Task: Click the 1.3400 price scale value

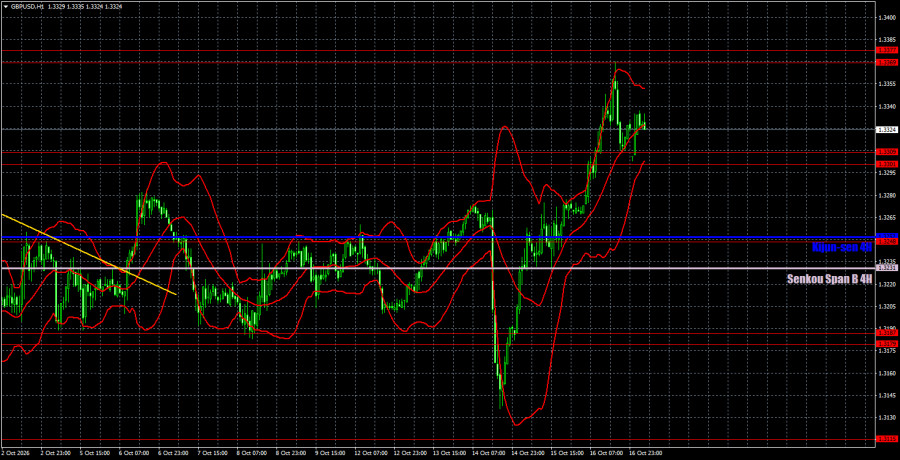Action: 887,17
